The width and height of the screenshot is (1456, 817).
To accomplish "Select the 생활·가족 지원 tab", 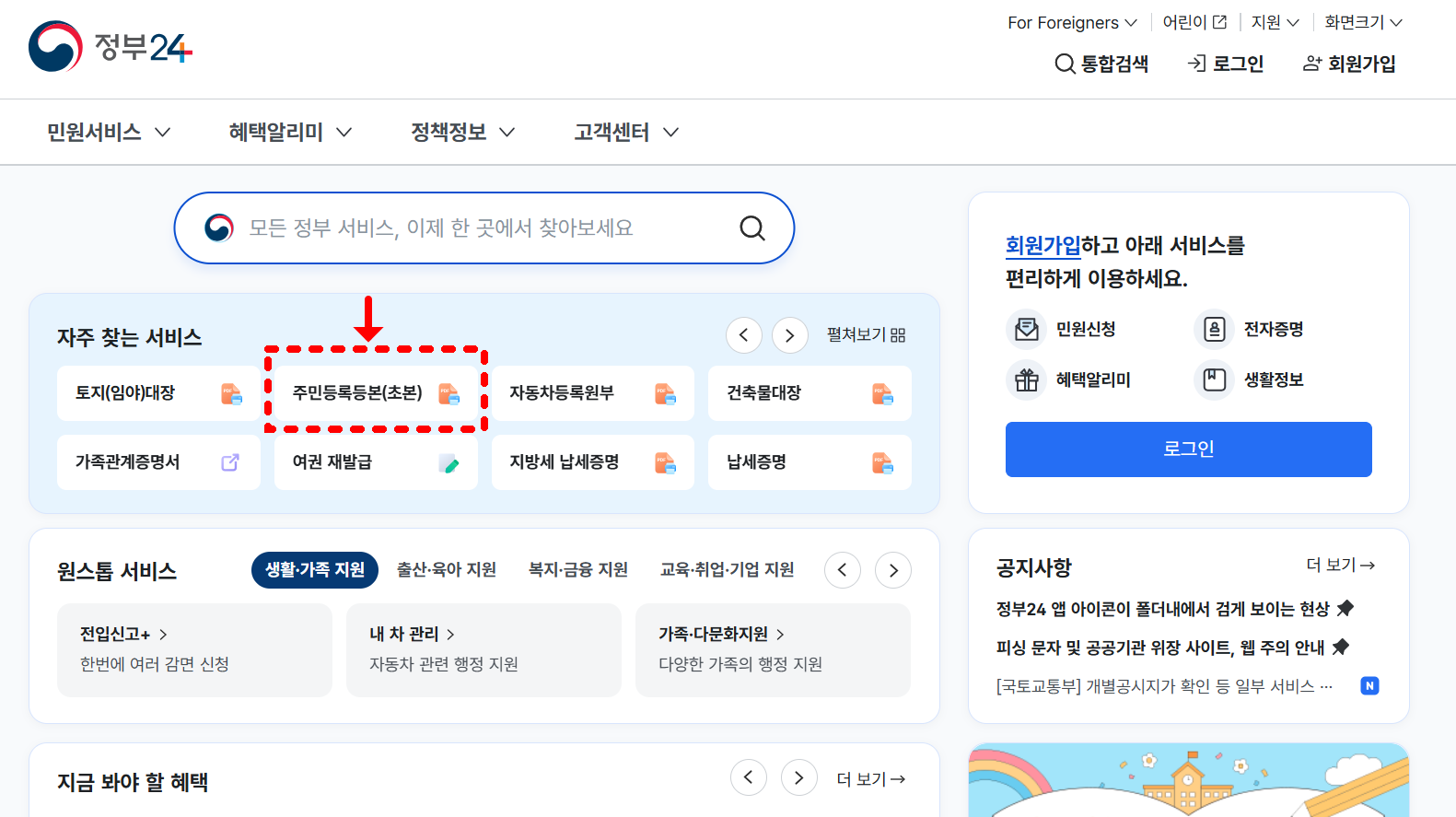I will [x=315, y=570].
